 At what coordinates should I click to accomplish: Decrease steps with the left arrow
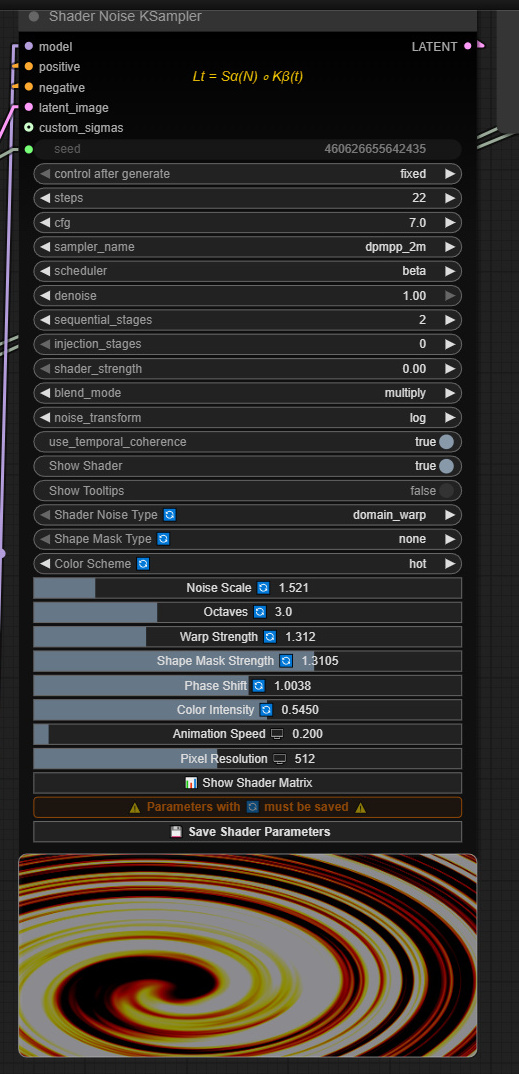point(45,198)
